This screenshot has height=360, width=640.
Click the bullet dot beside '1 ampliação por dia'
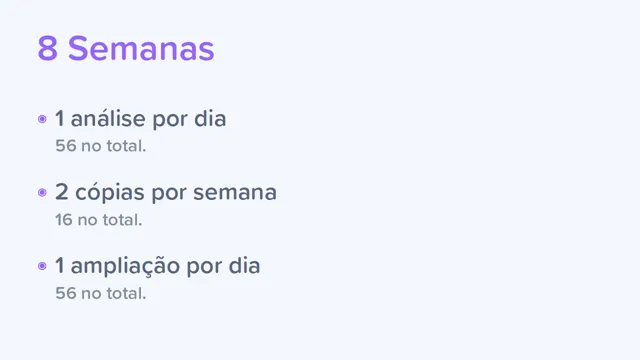tap(42, 266)
